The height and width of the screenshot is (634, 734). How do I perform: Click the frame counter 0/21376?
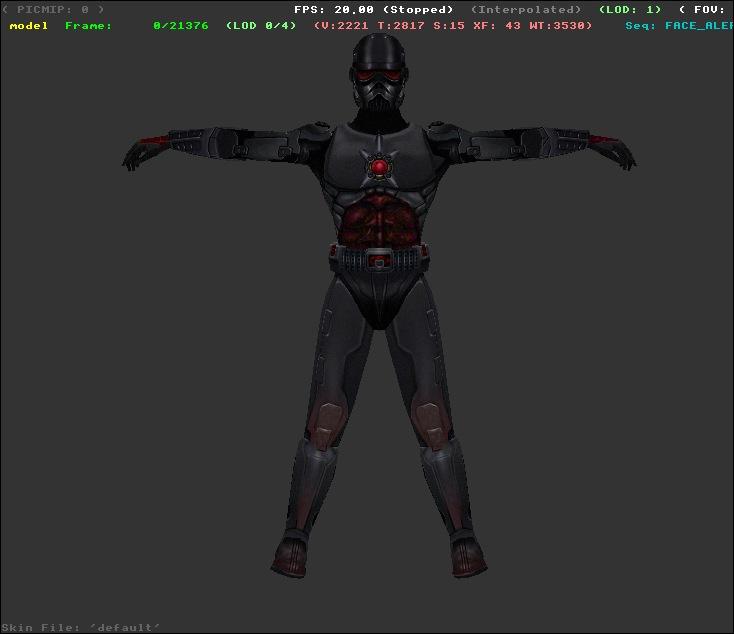[181, 26]
